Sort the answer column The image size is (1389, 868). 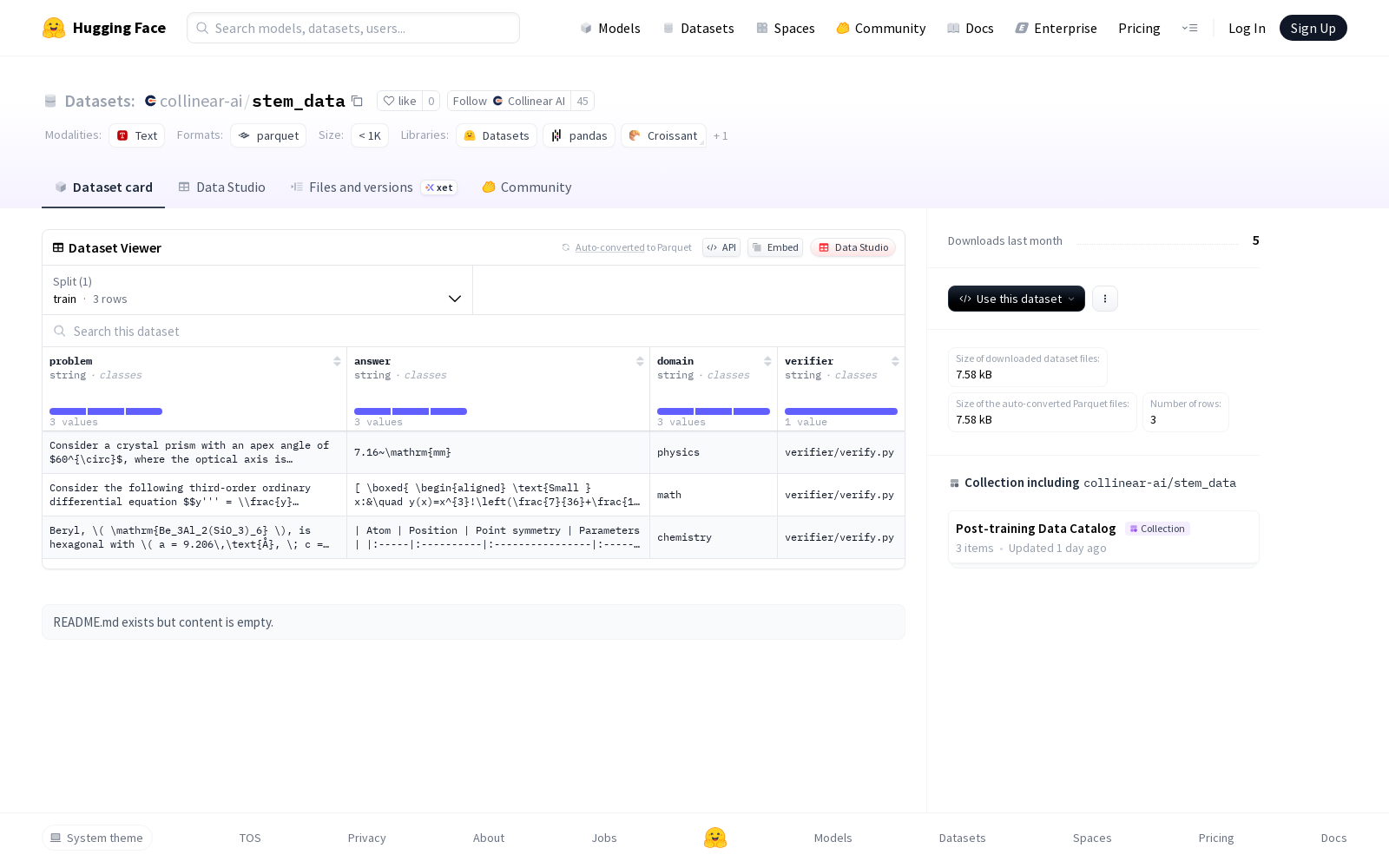pos(640,361)
